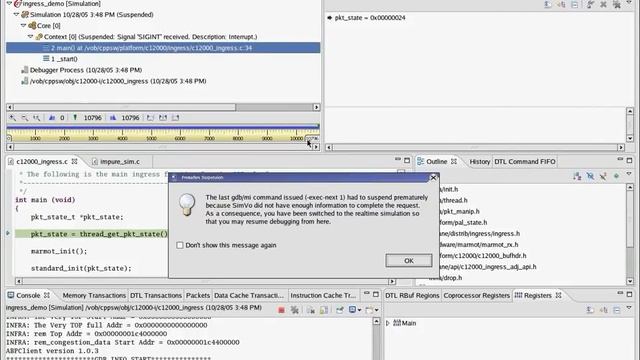Click the current position handle at timeline end
The image size is (640, 360).
point(312,138)
